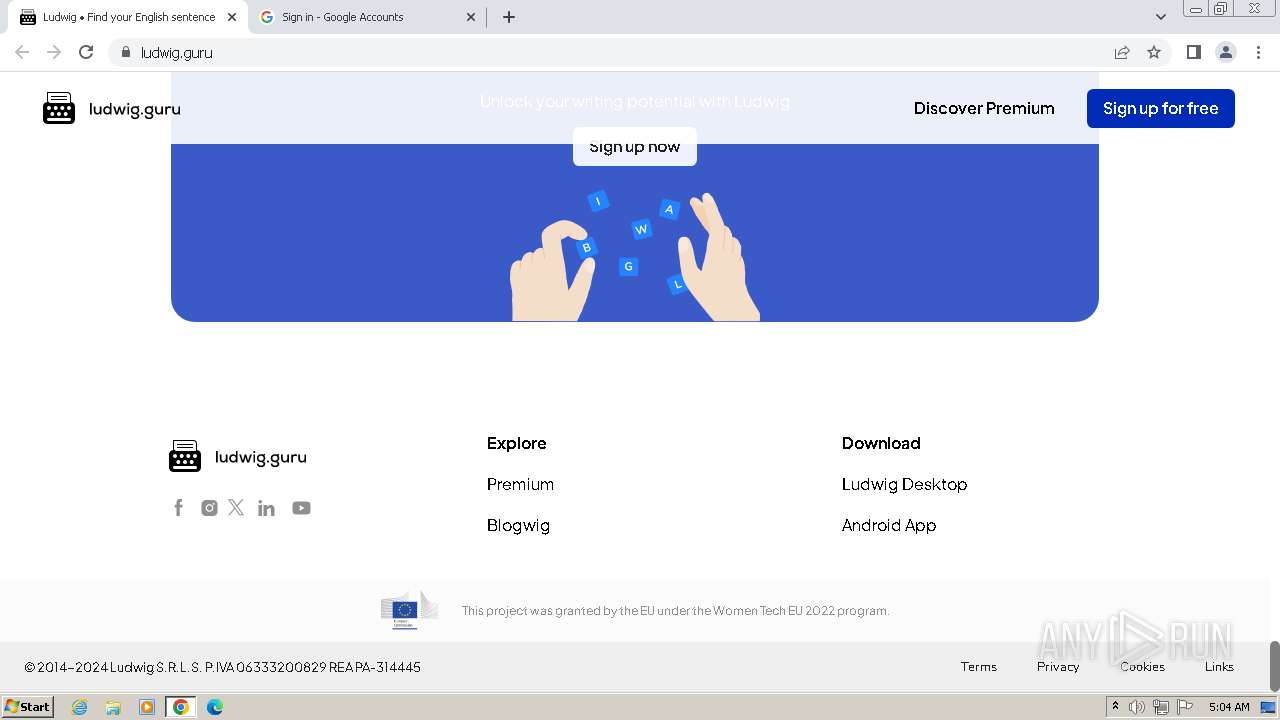Image resolution: width=1280 pixels, height=720 pixels.
Task: Open a new tab with the plus icon
Action: 509,17
